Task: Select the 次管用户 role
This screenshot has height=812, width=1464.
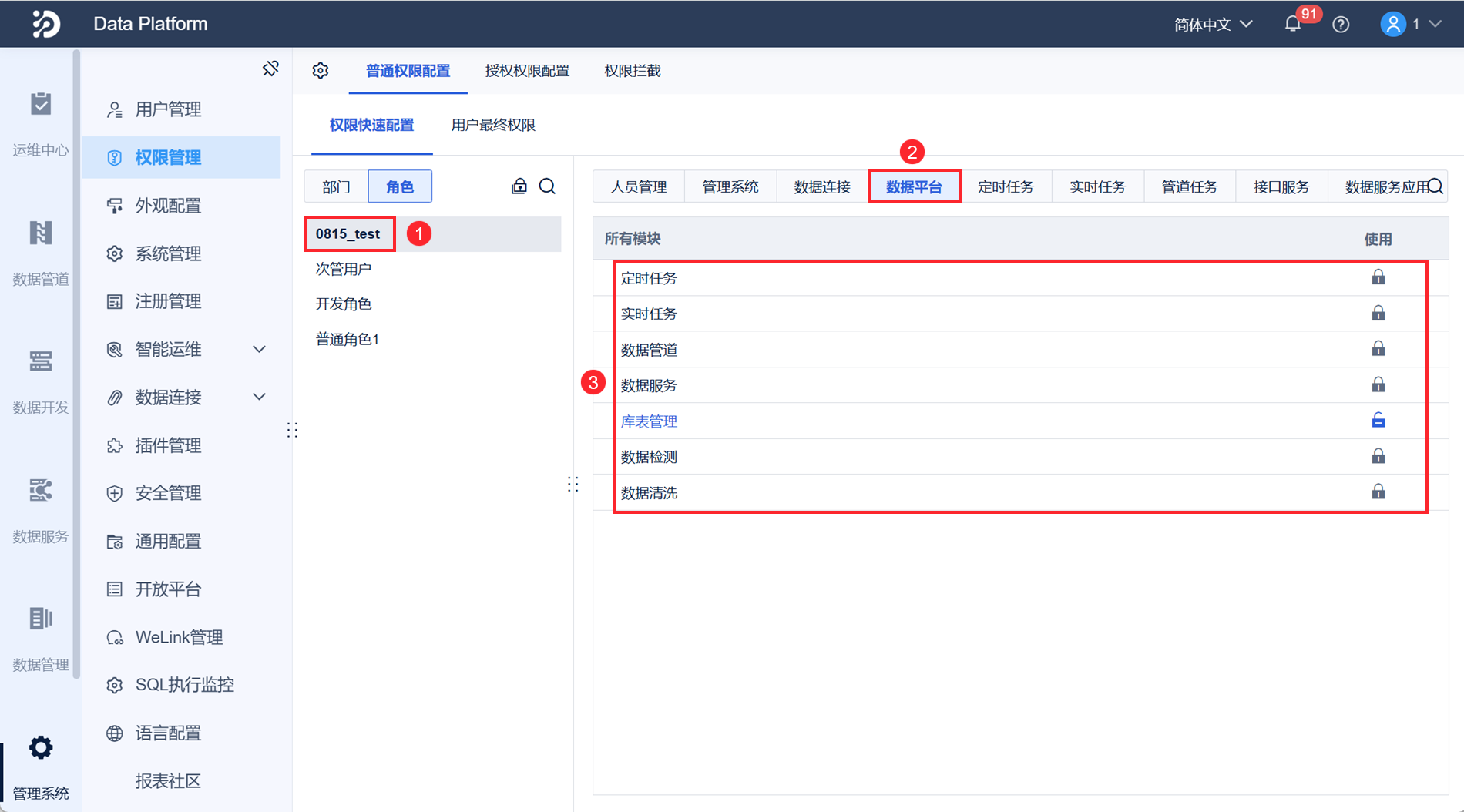Action: tap(432, 269)
